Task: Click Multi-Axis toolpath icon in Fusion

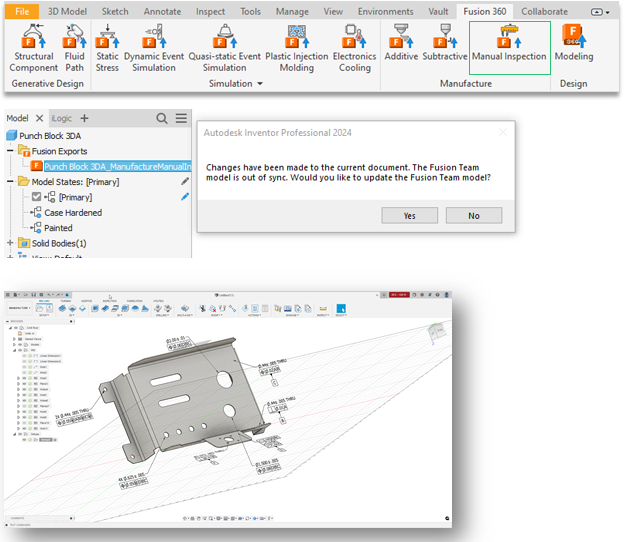Action: [185, 308]
